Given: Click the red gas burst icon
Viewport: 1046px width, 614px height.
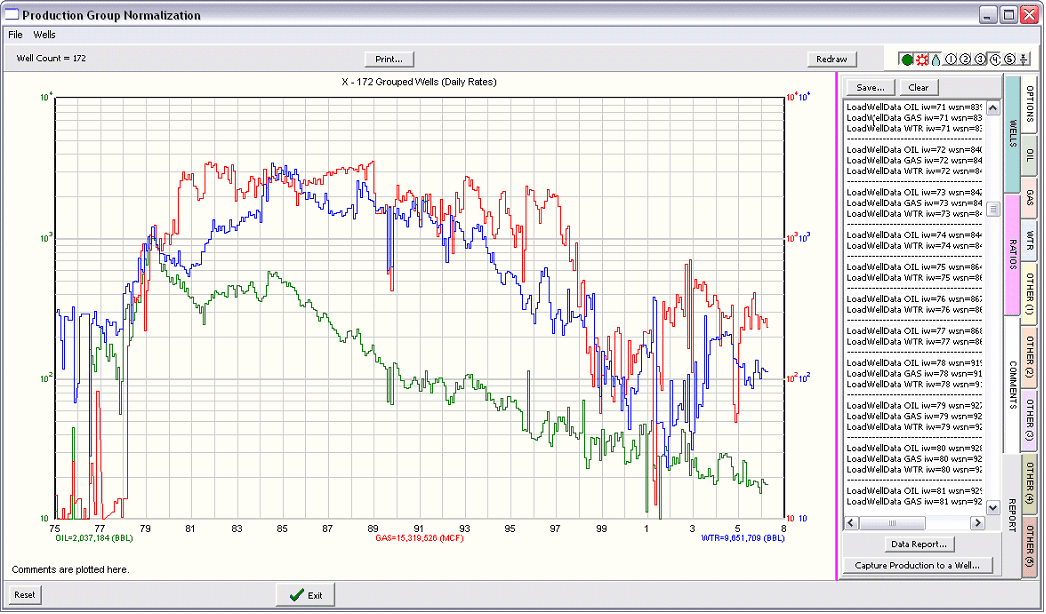Looking at the screenshot, I should [x=921, y=59].
